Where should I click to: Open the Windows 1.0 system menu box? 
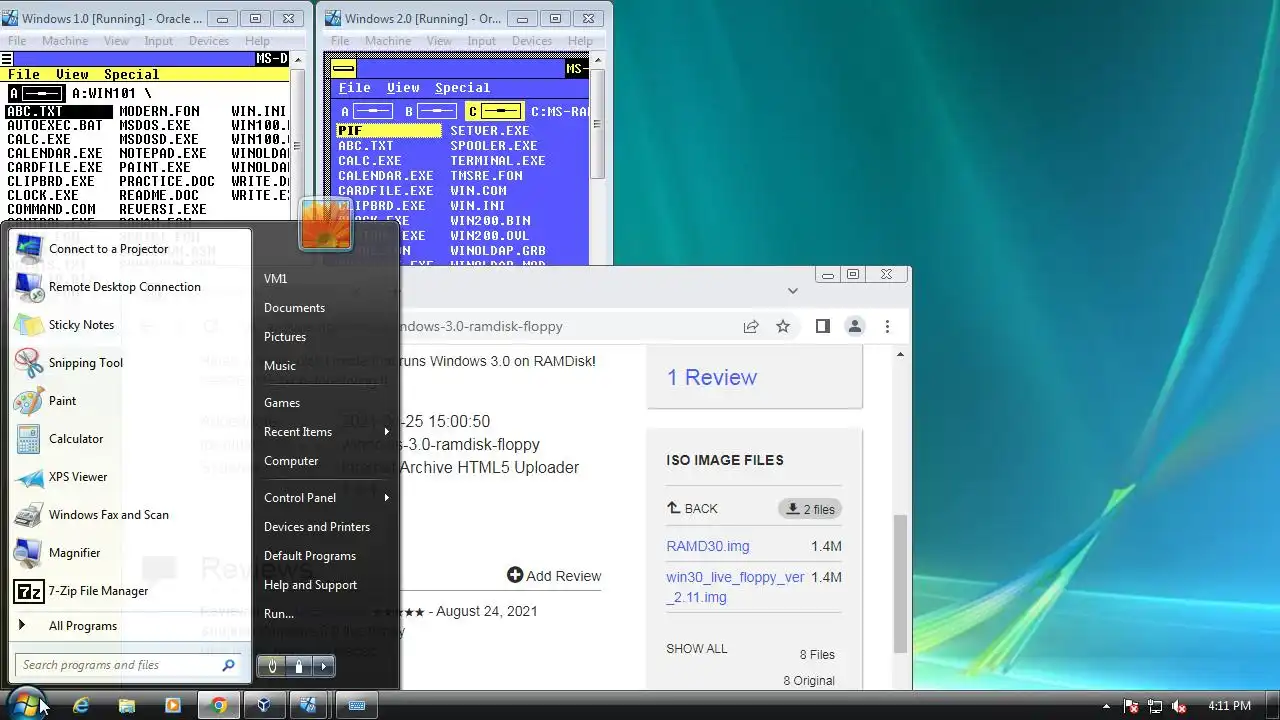coord(6,59)
